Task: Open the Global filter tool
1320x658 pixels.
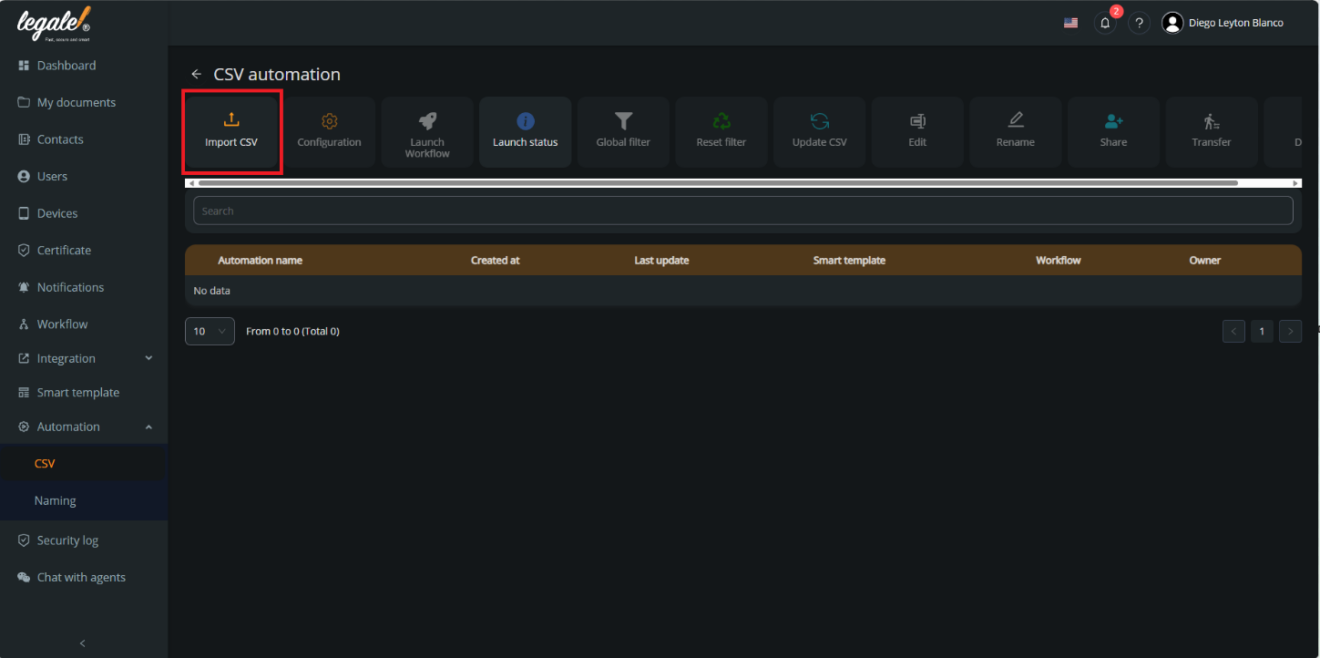Action: (623, 131)
